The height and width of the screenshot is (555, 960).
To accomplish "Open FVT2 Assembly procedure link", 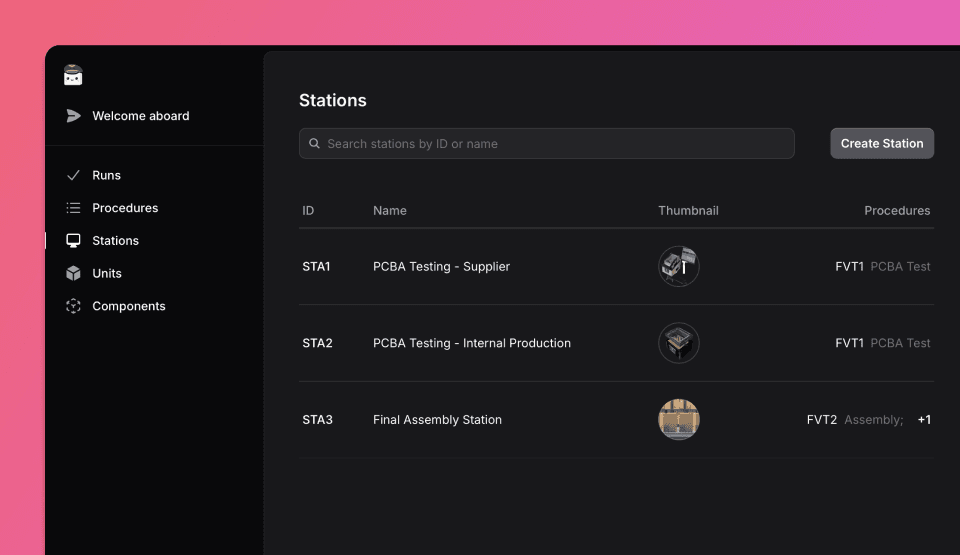I will pyautogui.click(x=855, y=420).
